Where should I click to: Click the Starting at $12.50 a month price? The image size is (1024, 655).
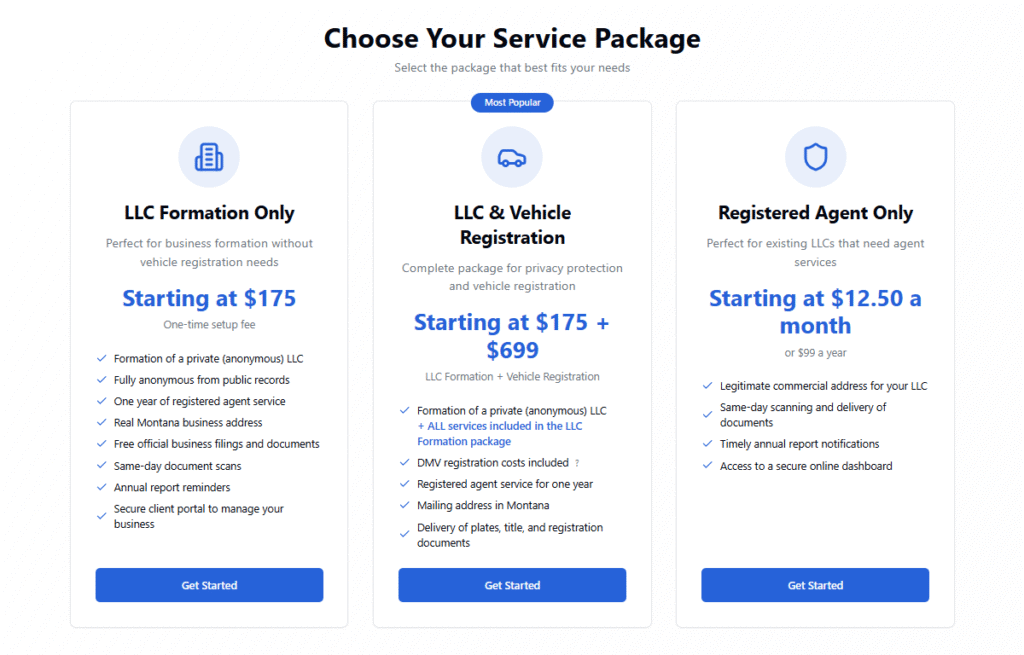coord(815,312)
